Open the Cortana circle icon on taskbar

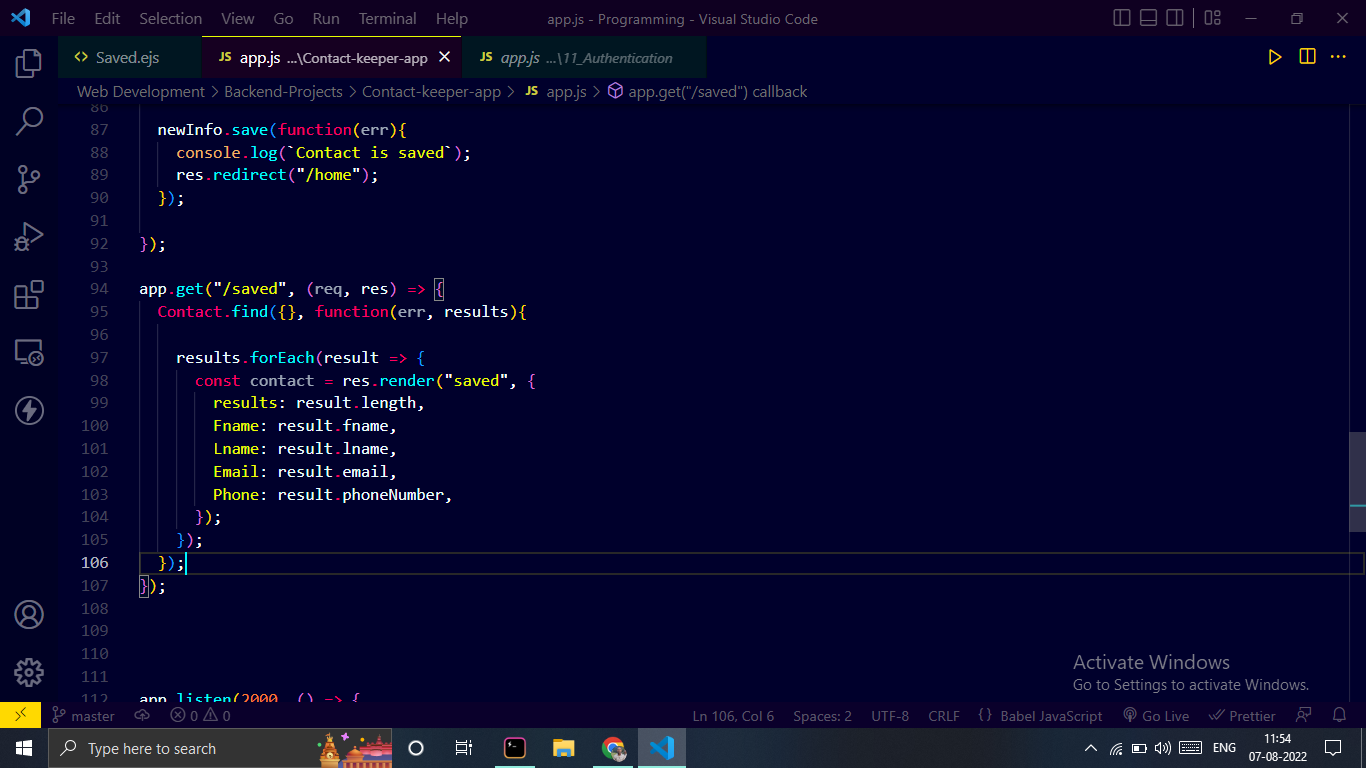click(x=416, y=748)
